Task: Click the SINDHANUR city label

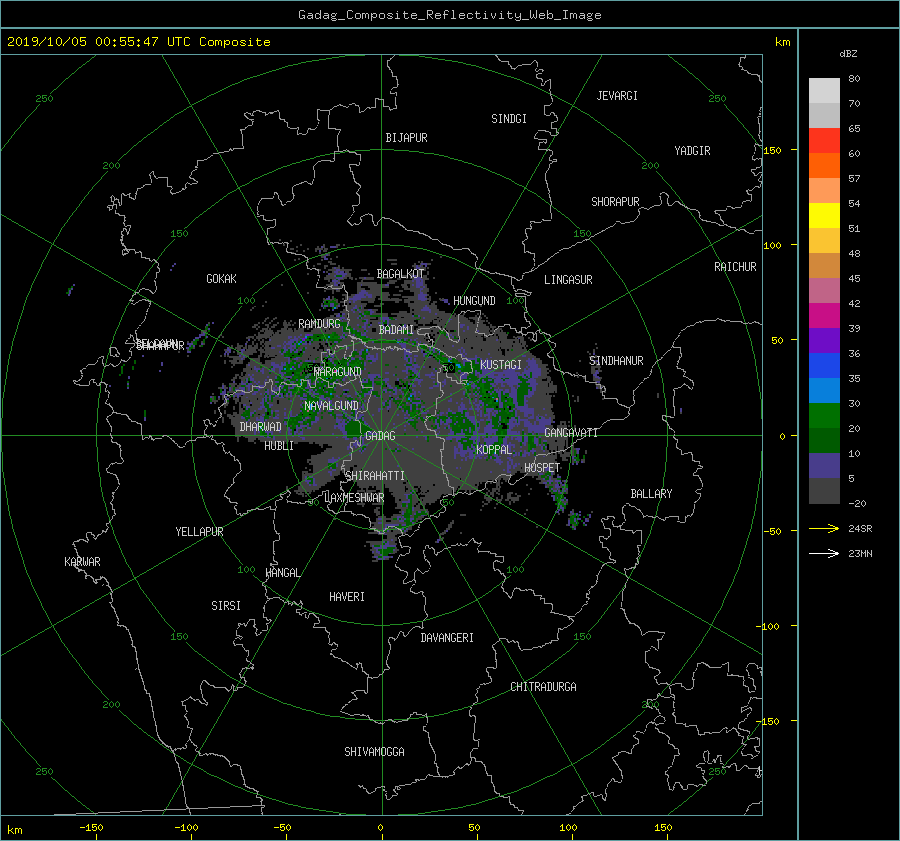Action: [x=616, y=361]
